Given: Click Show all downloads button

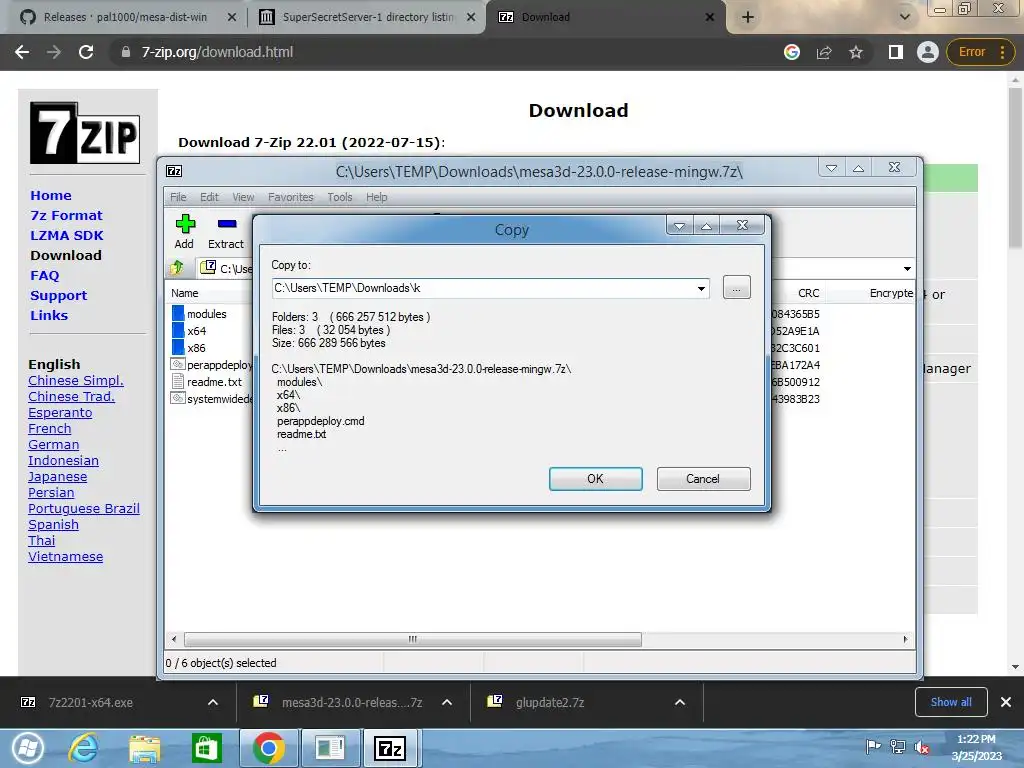Looking at the screenshot, I should (951, 702).
